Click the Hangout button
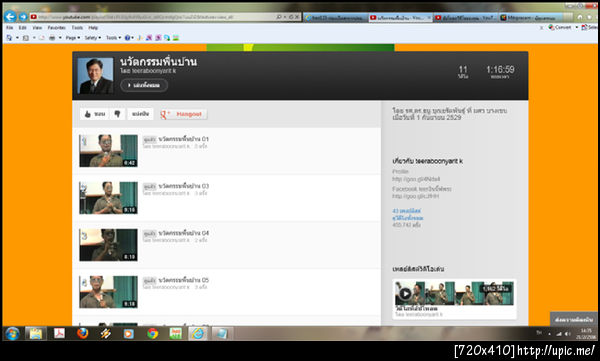600x361 pixels. 183,114
